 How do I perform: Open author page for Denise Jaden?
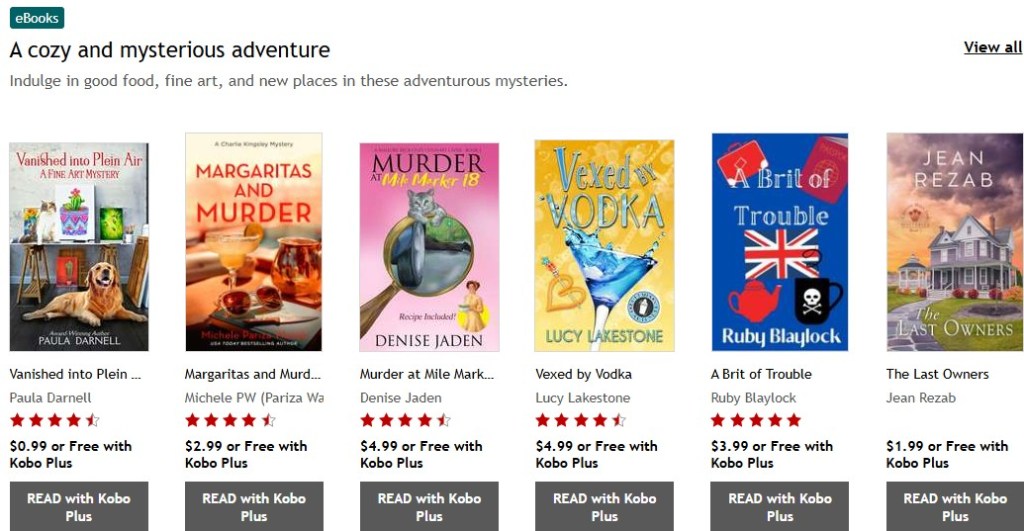click(x=400, y=398)
